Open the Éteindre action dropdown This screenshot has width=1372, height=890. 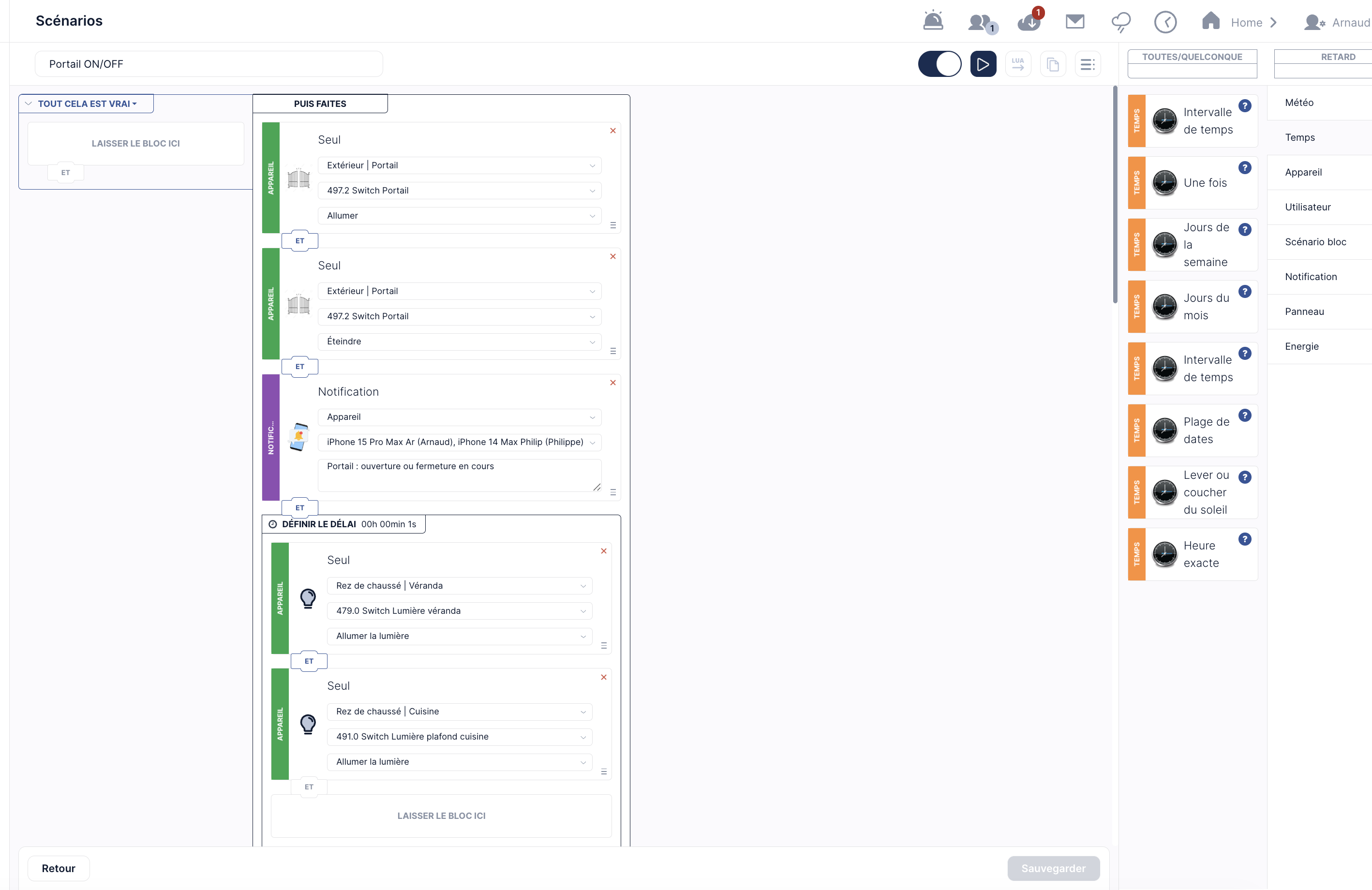pyautogui.click(x=460, y=341)
